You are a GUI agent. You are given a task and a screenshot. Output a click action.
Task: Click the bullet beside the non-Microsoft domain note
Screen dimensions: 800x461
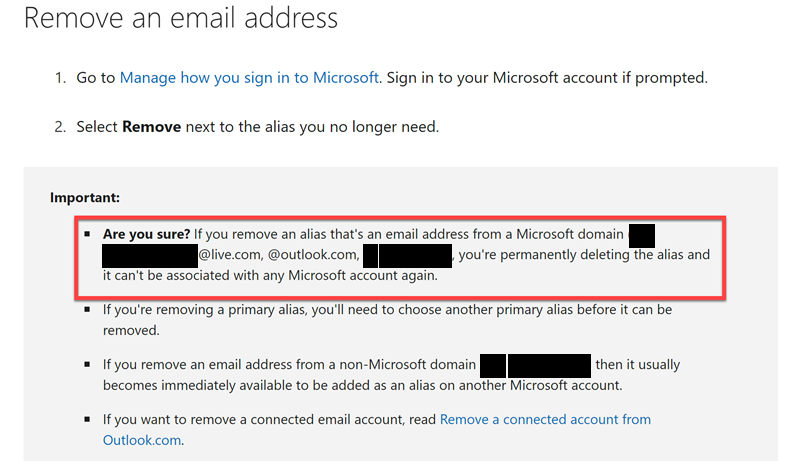[87, 365]
